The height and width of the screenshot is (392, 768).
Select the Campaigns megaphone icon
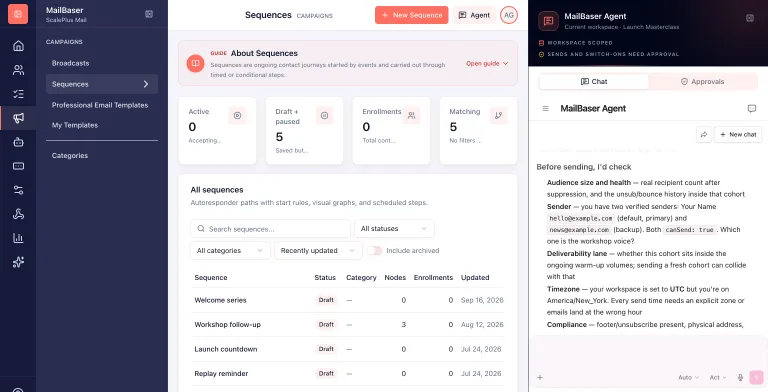click(x=18, y=118)
